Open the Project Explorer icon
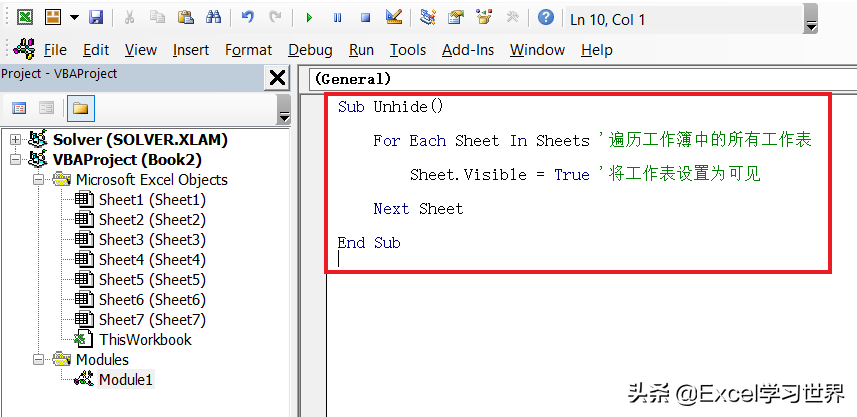 pyautogui.click(x=427, y=17)
